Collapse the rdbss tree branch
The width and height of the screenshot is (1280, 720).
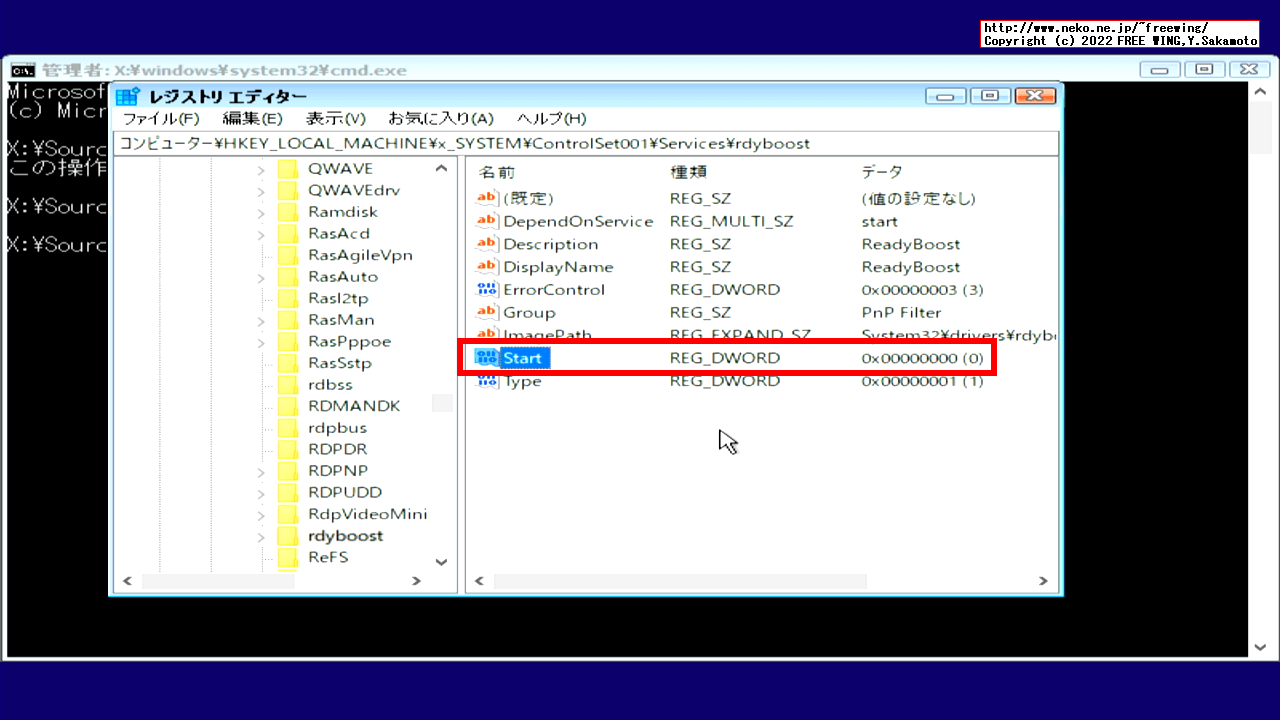click(x=260, y=384)
